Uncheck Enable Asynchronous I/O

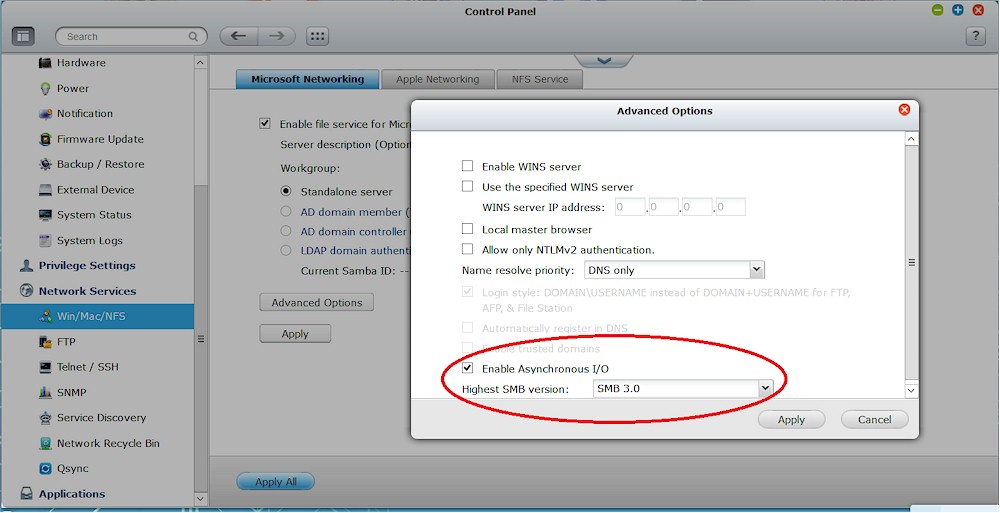tap(467, 369)
